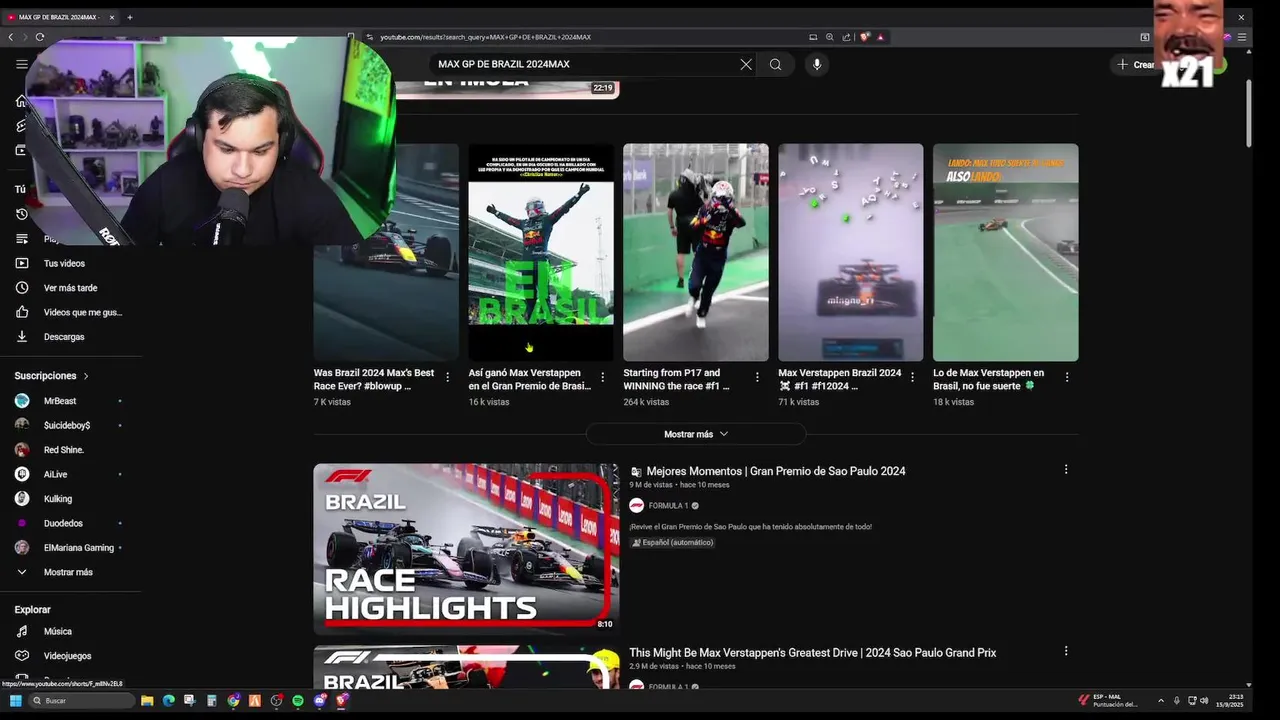1280x720 pixels.
Task: Click the youtube.com address bar URL
Action: point(485,37)
